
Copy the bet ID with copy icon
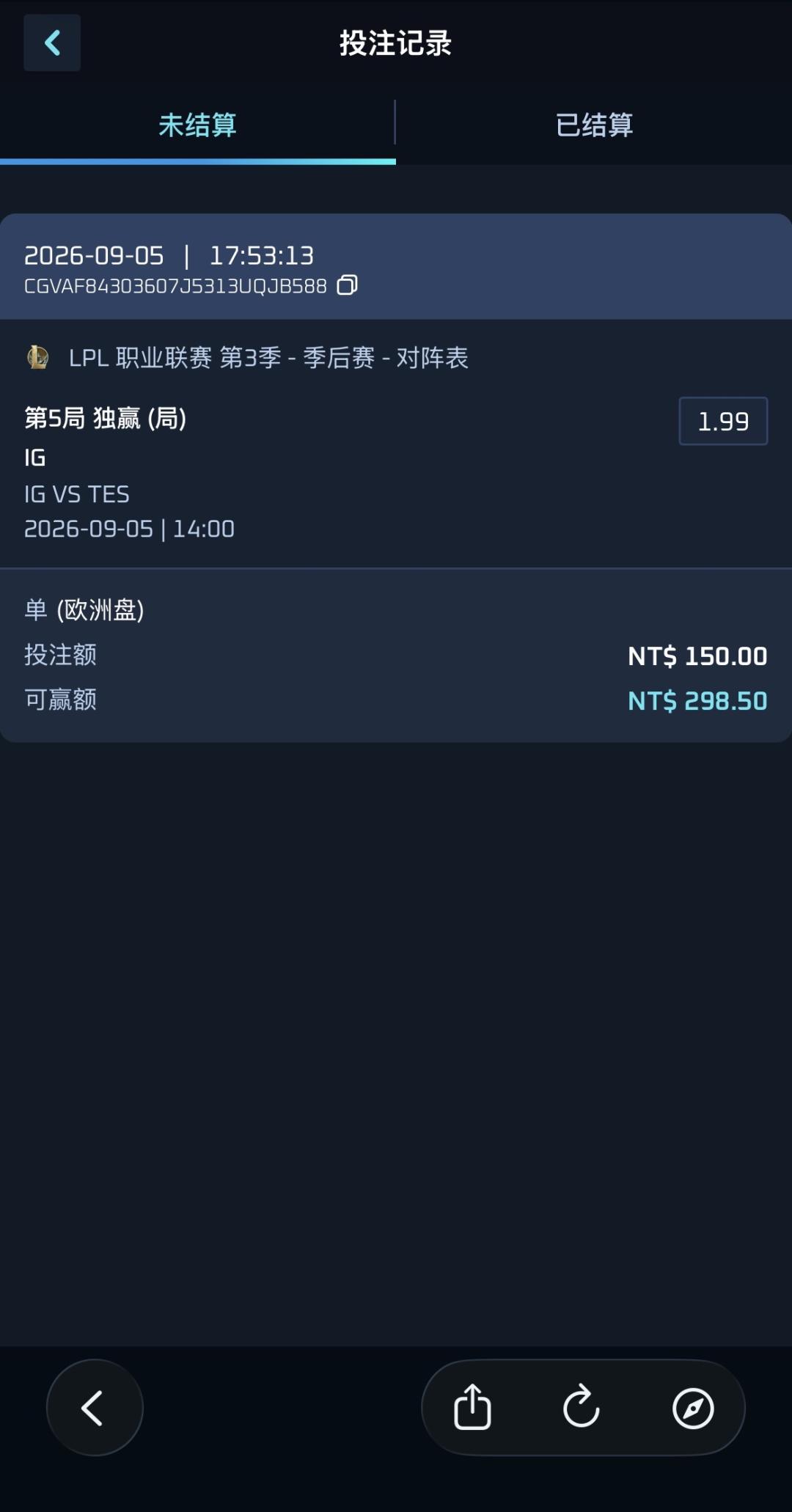(x=348, y=285)
